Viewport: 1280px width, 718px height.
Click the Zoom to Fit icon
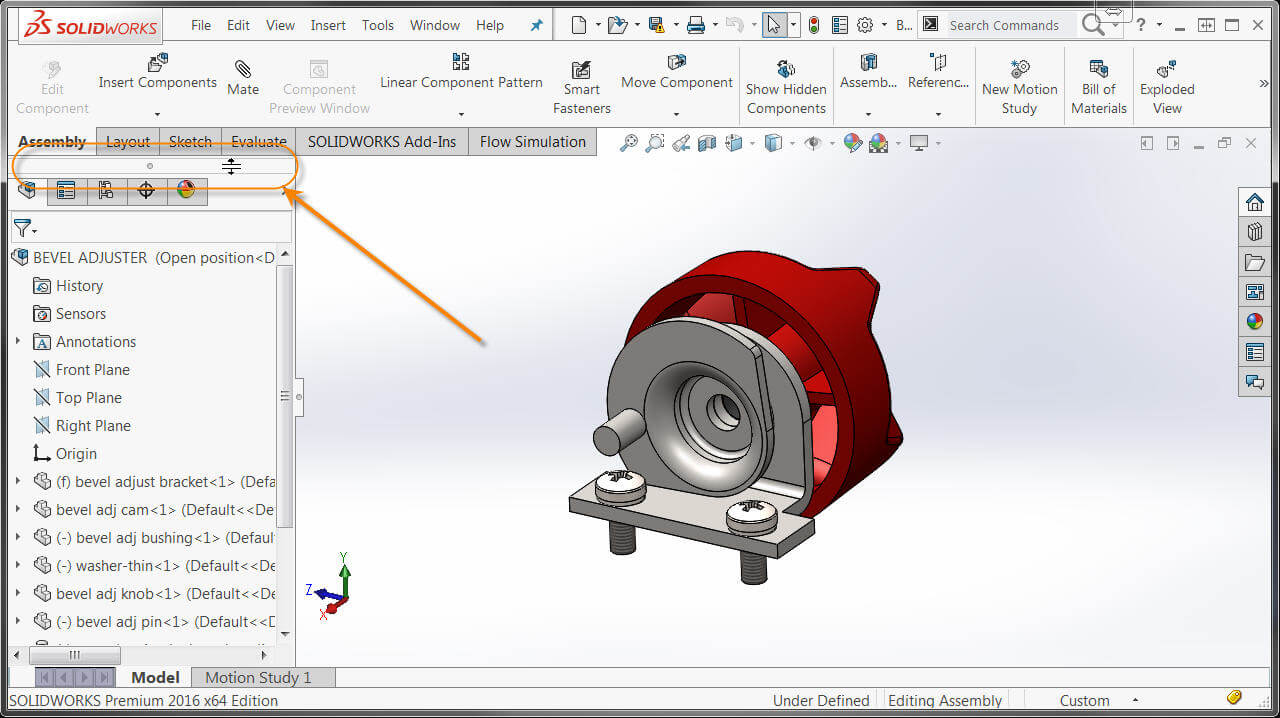tap(628, 143)
